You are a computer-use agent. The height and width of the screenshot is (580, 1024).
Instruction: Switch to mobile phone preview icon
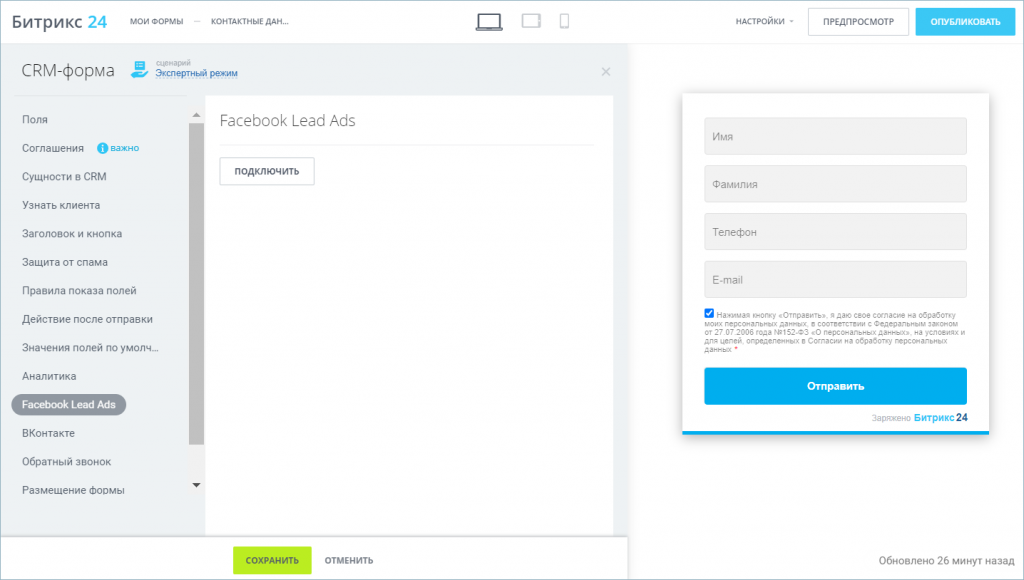coord(564,21)
